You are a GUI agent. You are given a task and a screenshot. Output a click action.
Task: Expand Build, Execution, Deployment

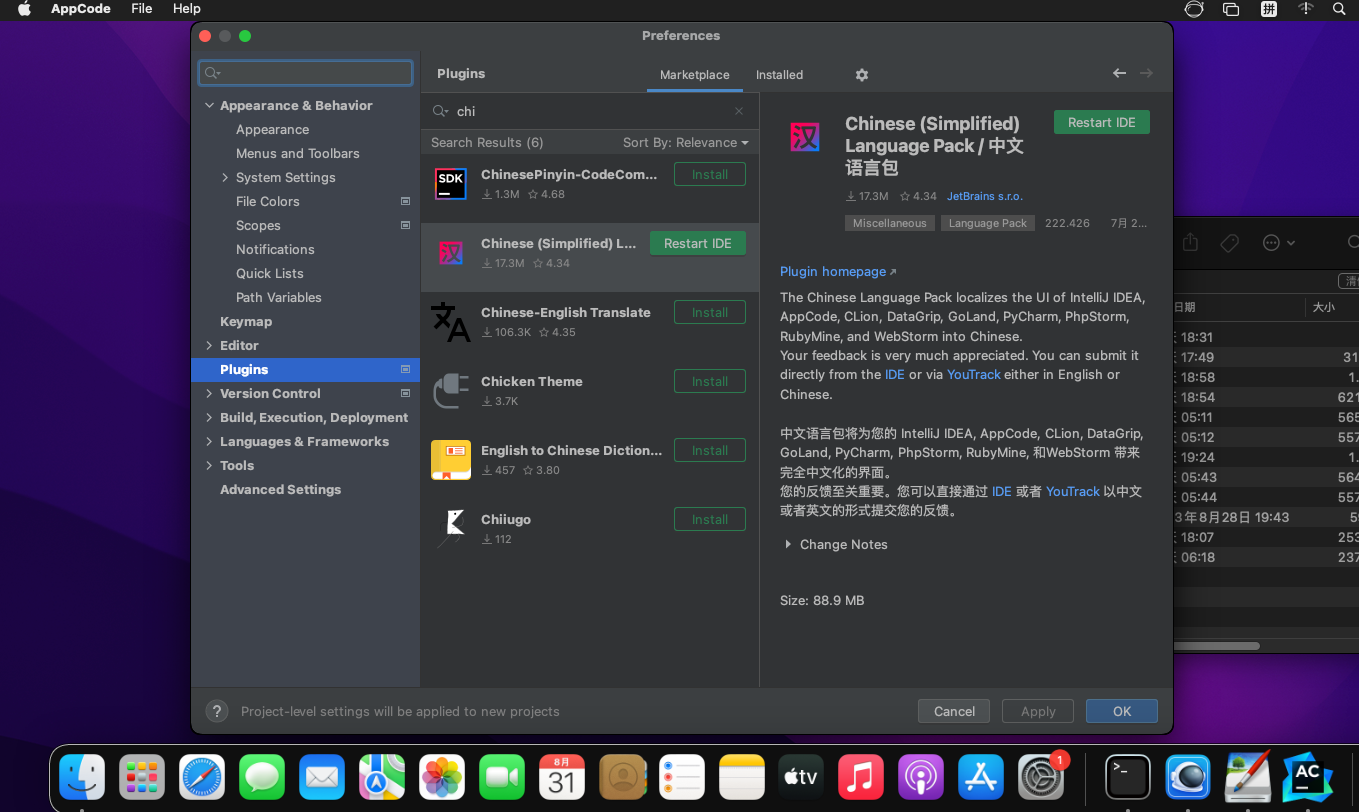click(x=209, y=417)
